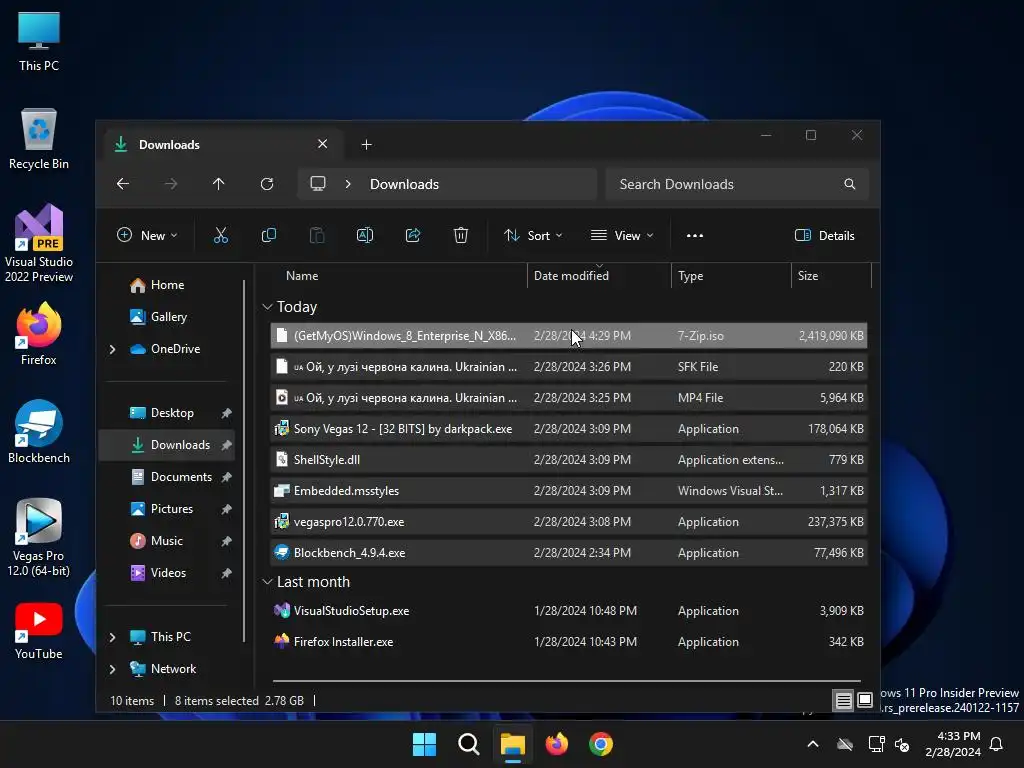Click the Copy icon in toolbar
This screenshot has width=1024, height=768.
click(x=268, y=236)
